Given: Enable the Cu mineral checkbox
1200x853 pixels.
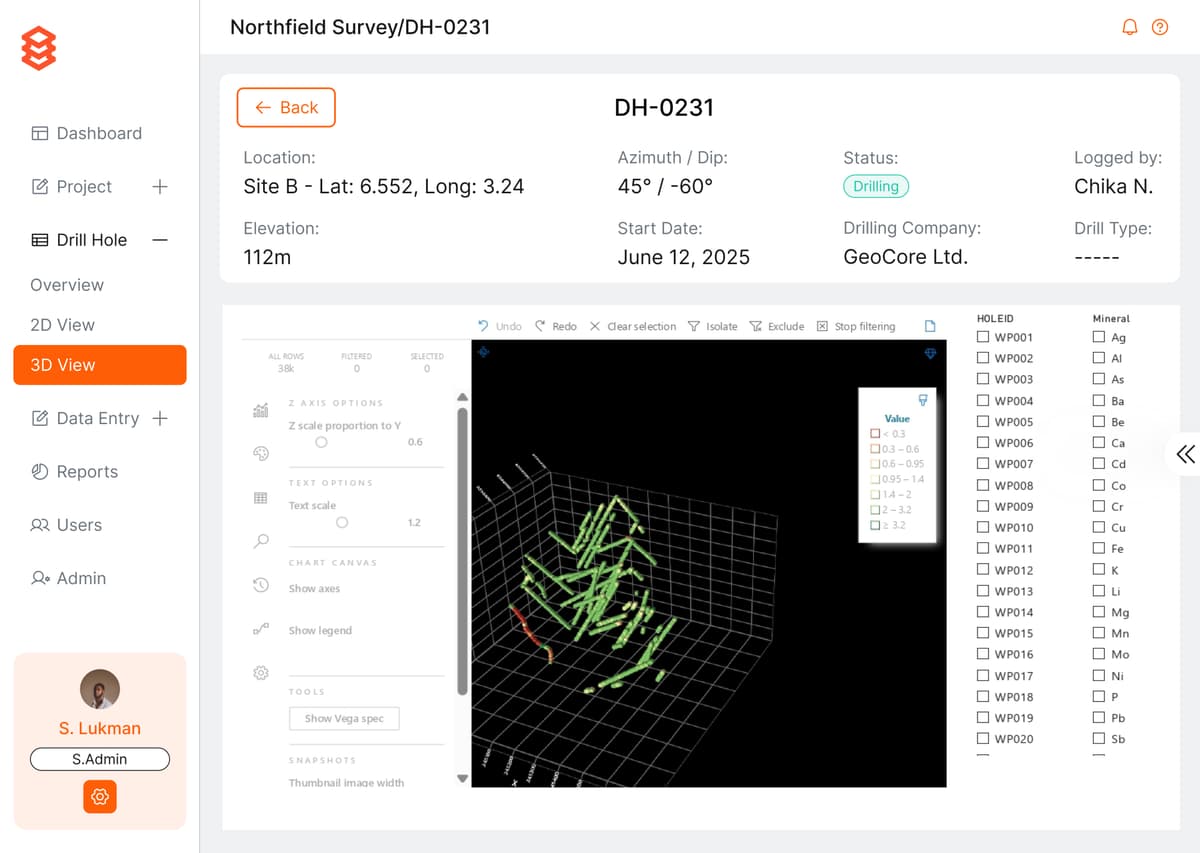Looking at the screenshot, I should click(x=1099, y=527).
